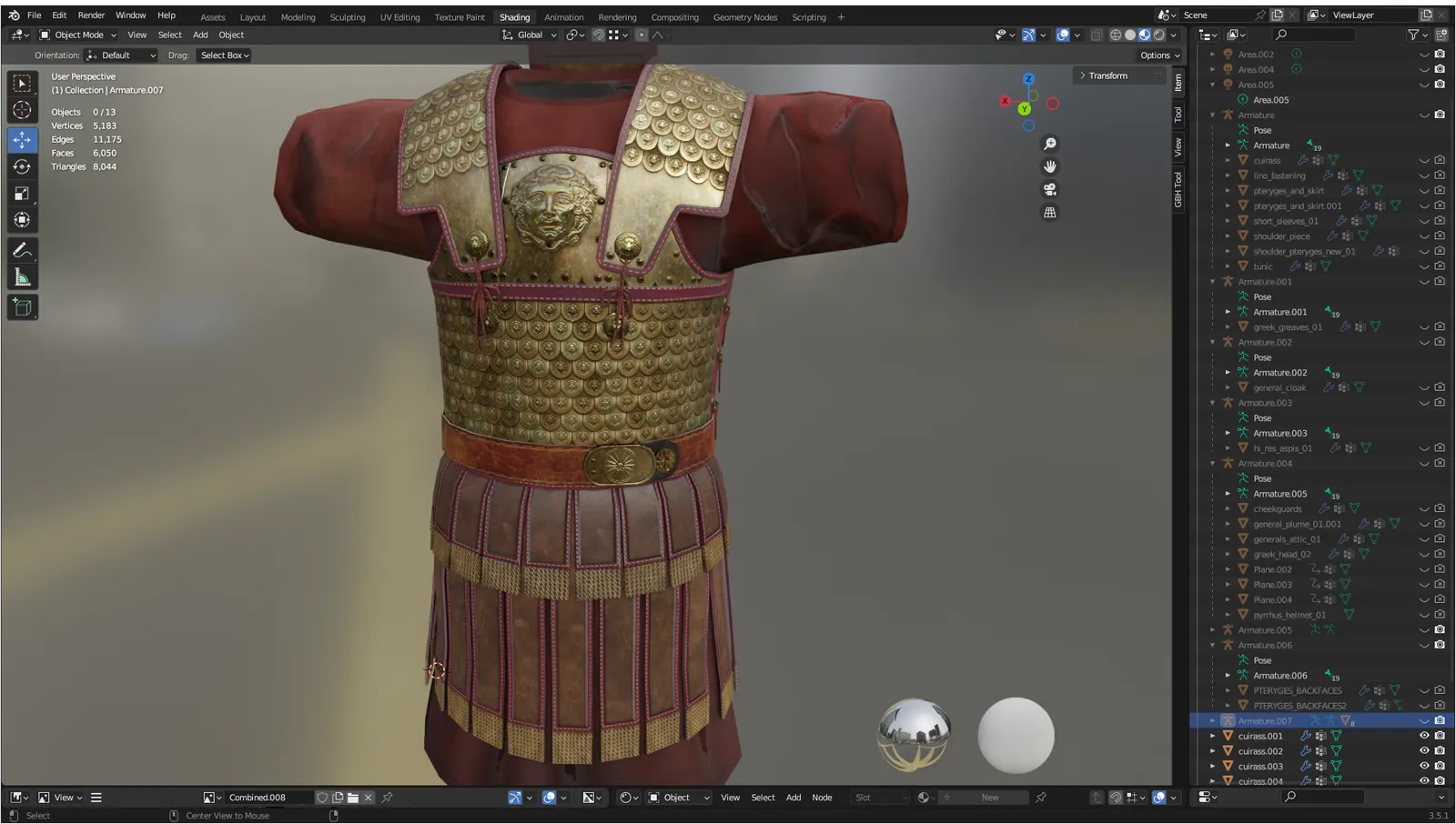
Task: Activate the Transform tool
Action: [22, 220]
